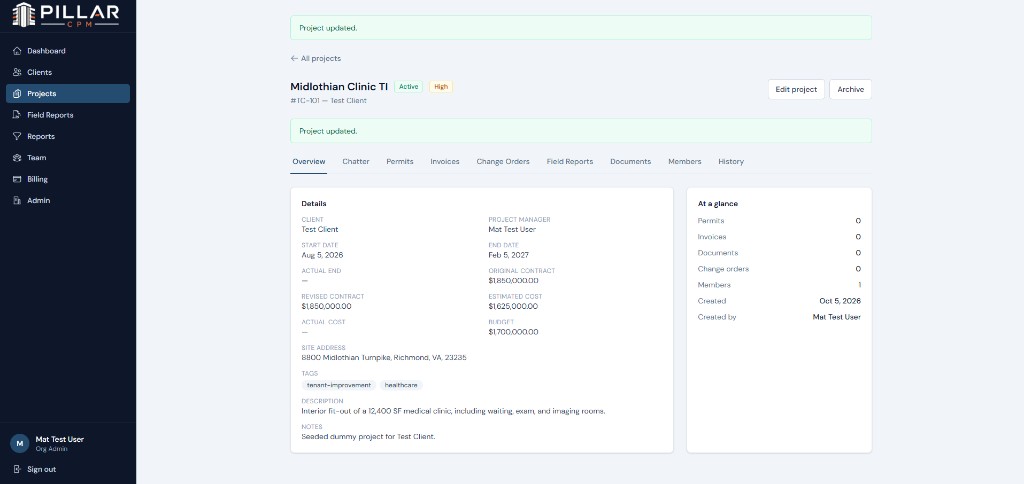Click the healthcare tag
The height and width of the screenshot is (484, 1024).
tap(401, 385)
